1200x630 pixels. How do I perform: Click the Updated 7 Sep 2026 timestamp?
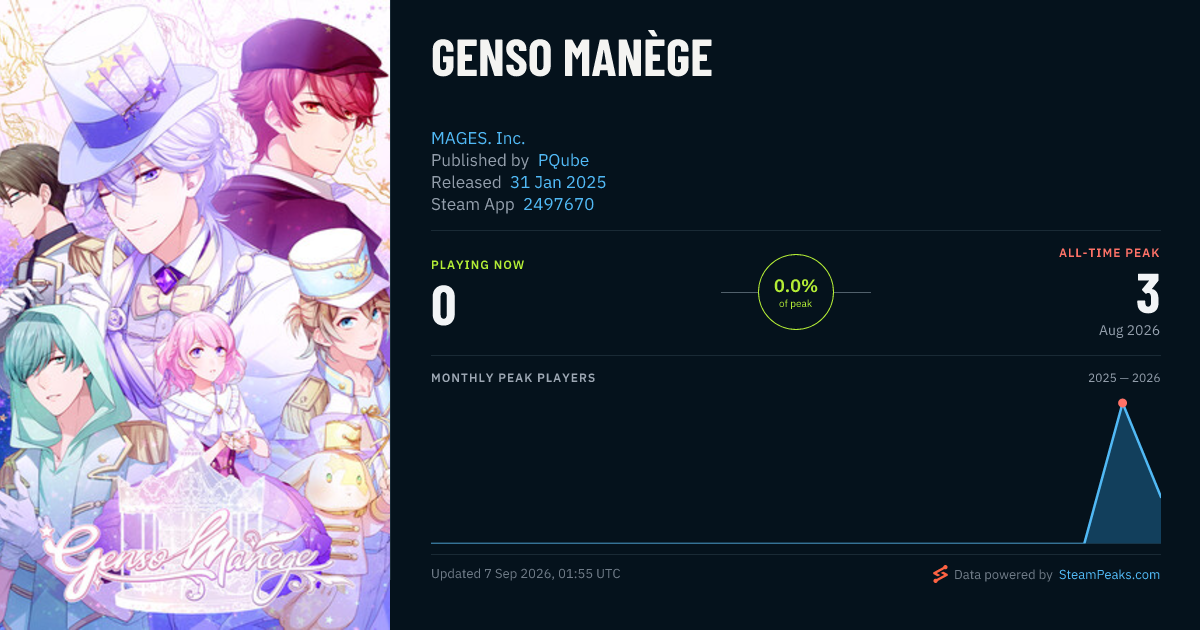pos(526,574)
